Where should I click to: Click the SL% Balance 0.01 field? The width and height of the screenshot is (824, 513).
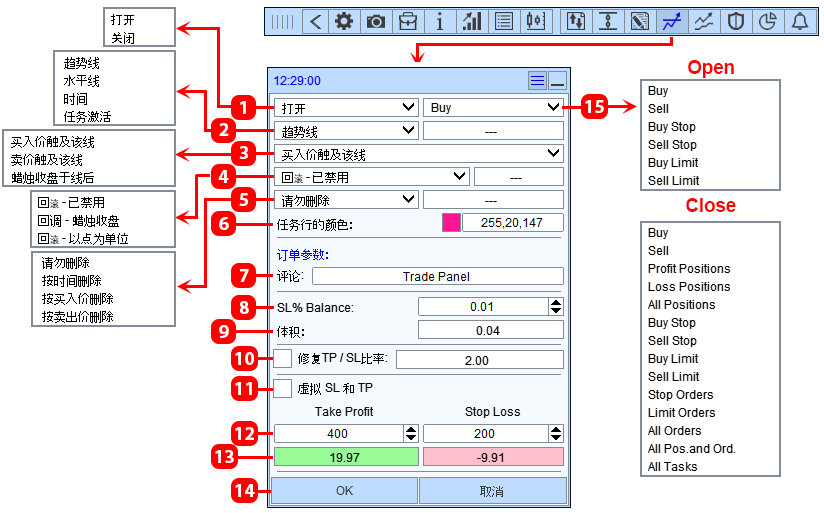(483, 306)
